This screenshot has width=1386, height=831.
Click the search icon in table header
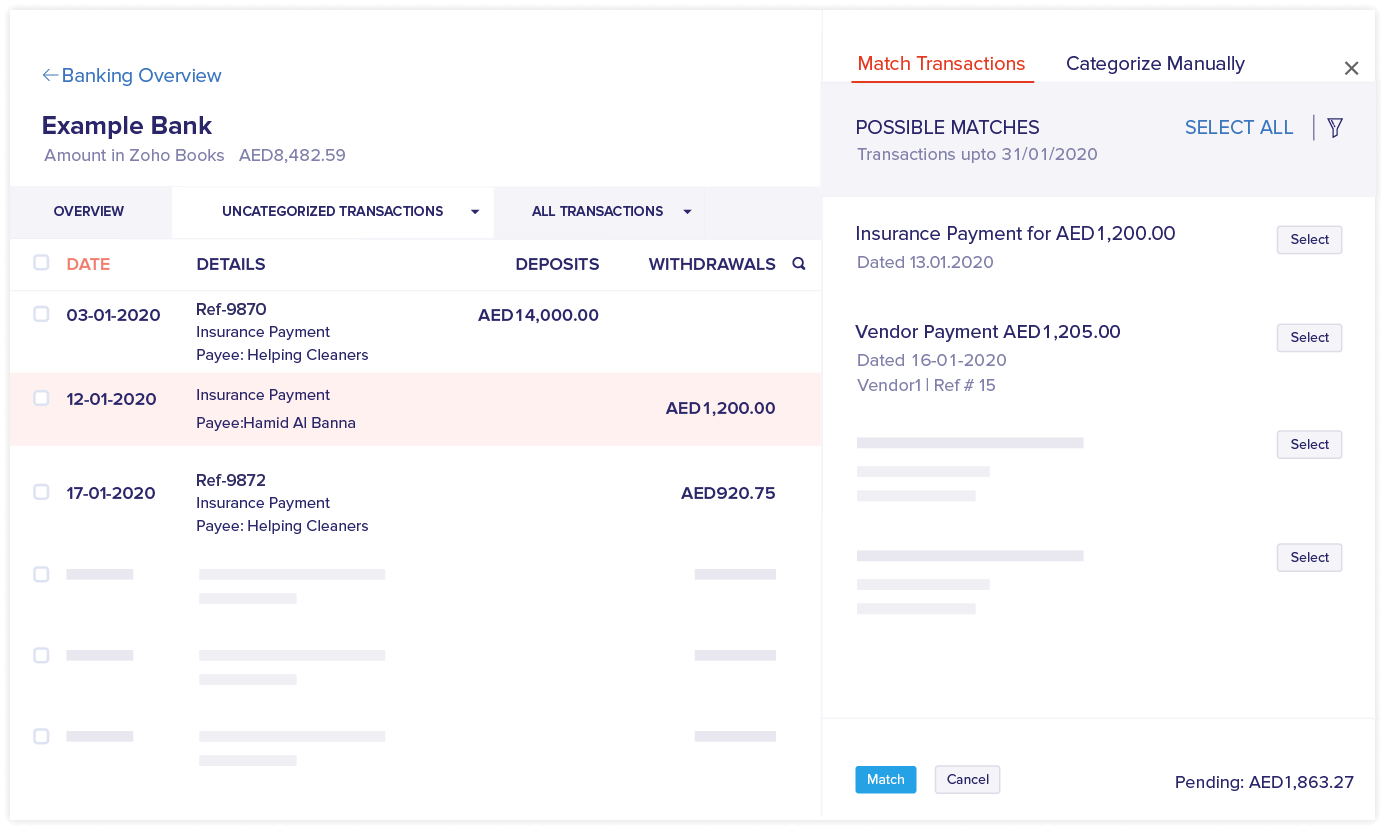pos(799,264)
